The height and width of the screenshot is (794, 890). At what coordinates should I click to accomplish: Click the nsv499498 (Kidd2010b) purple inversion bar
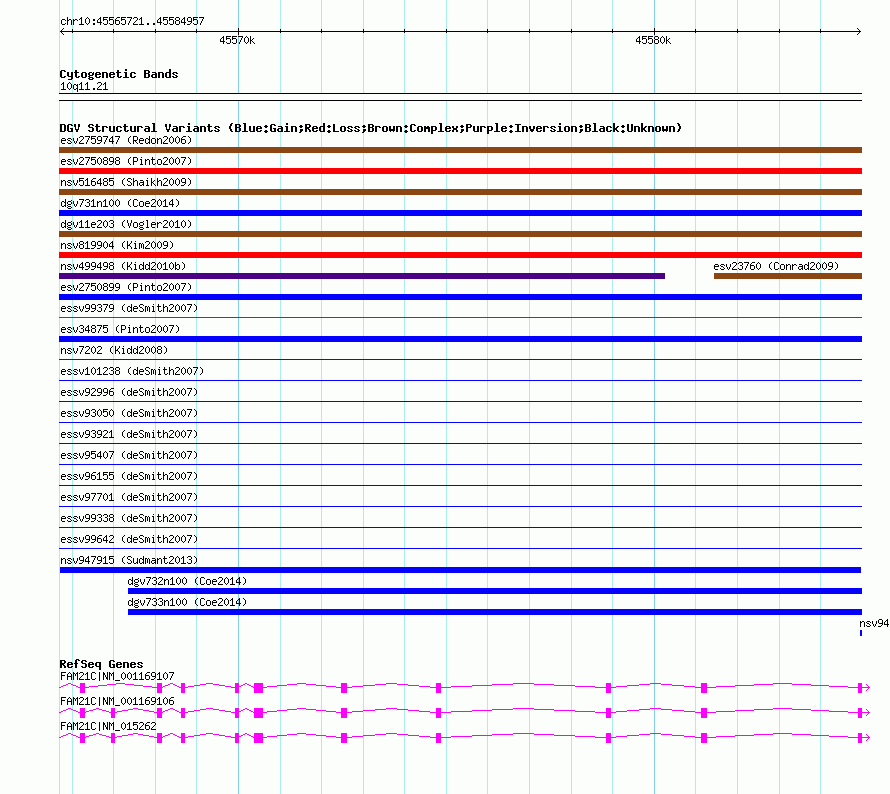(x=362, y=276)
